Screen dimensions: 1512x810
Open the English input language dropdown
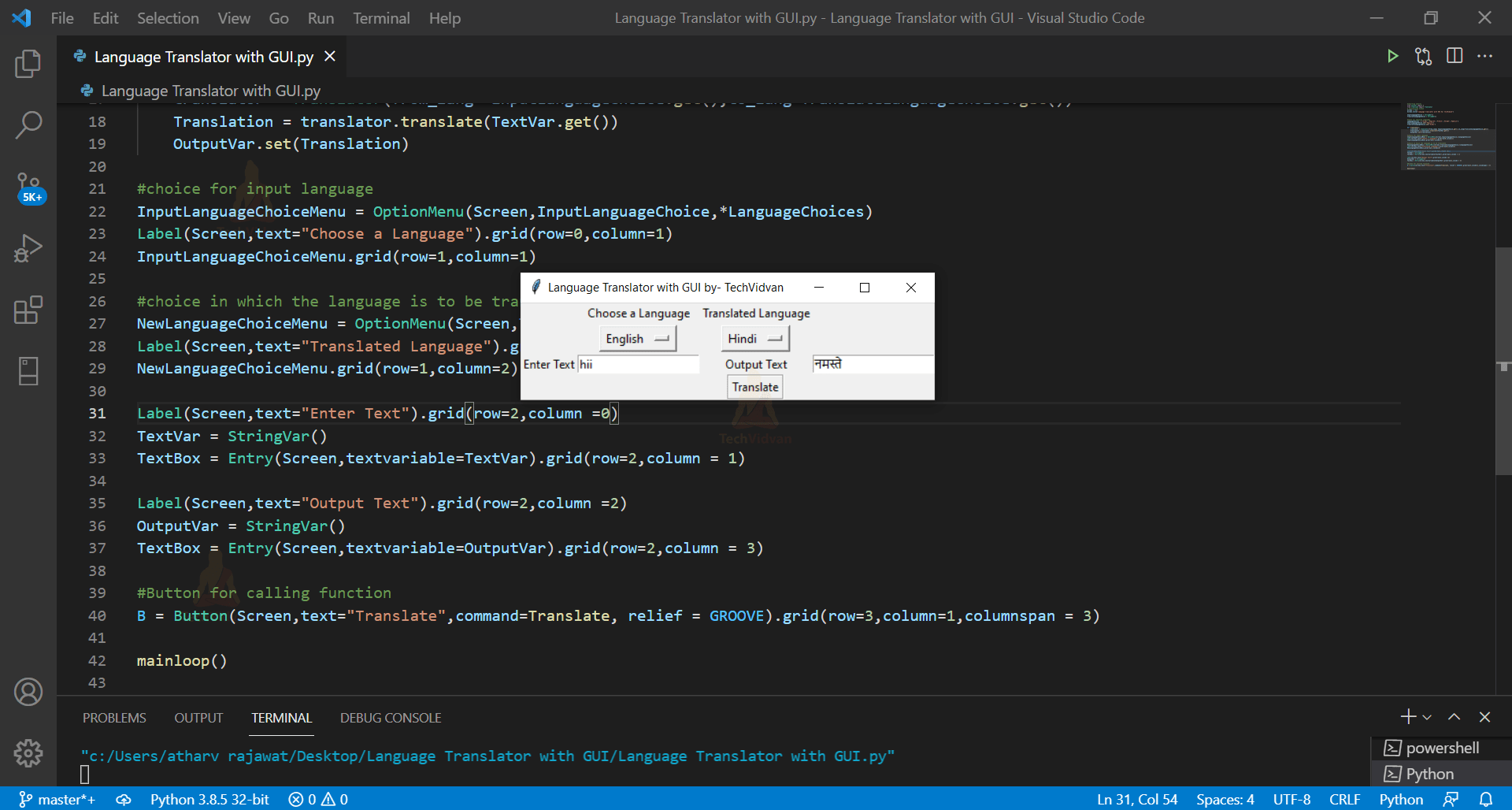click(637, 339)
